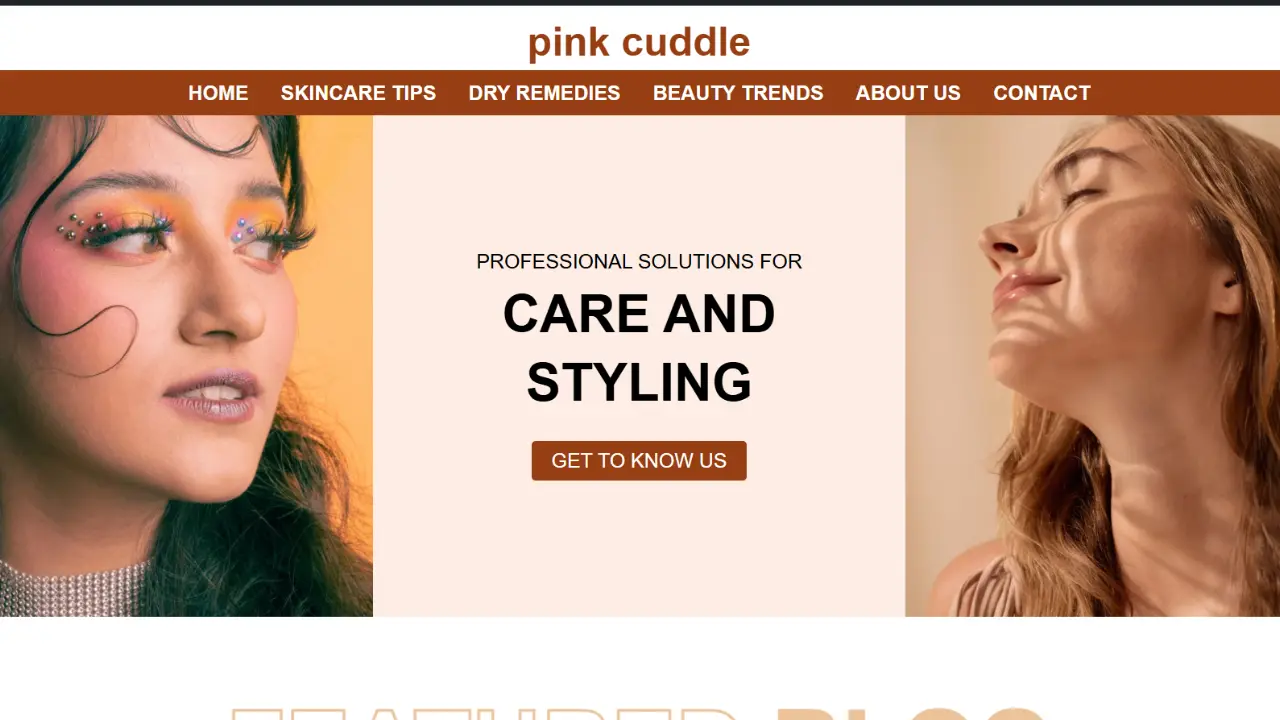The height and width of the screenshot is (720, 1280).
Task: Visit the ABOUT US page
Action: pos(908,93)
